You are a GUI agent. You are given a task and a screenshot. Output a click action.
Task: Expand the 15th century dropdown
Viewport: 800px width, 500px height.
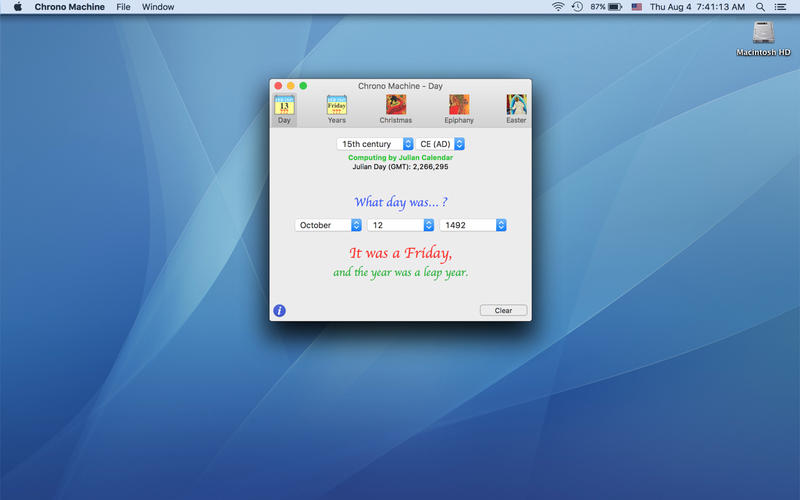[375, 144]
